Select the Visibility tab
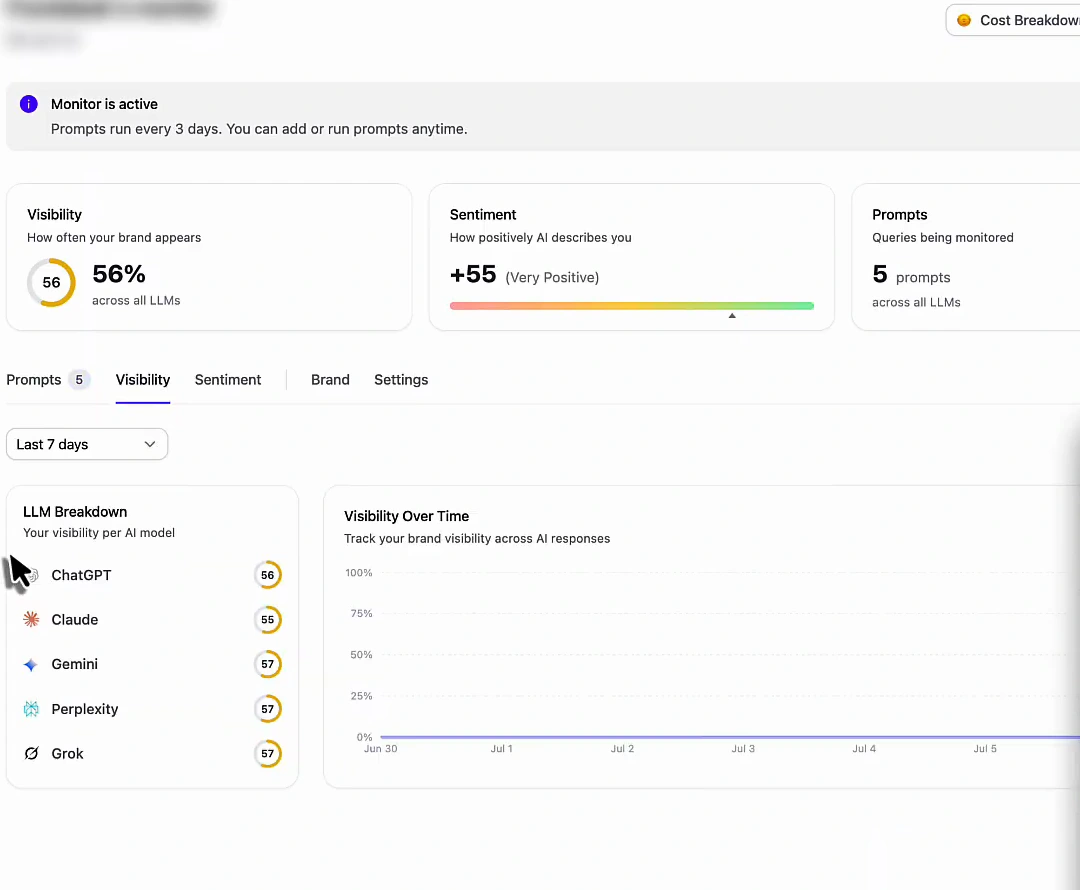1080x890 pixels. pyautogui.click(x=143, y=380)
